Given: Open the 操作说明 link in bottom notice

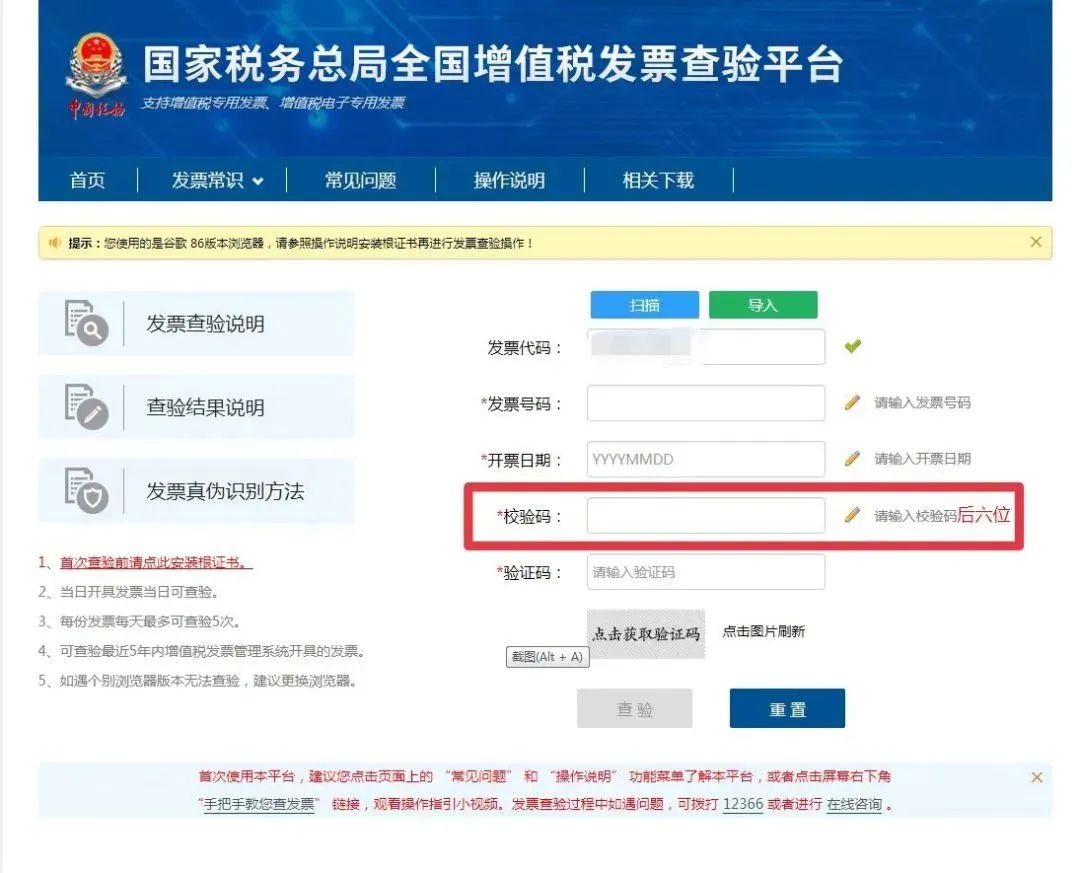Looking at the screenshot, I should coord(583,777).
